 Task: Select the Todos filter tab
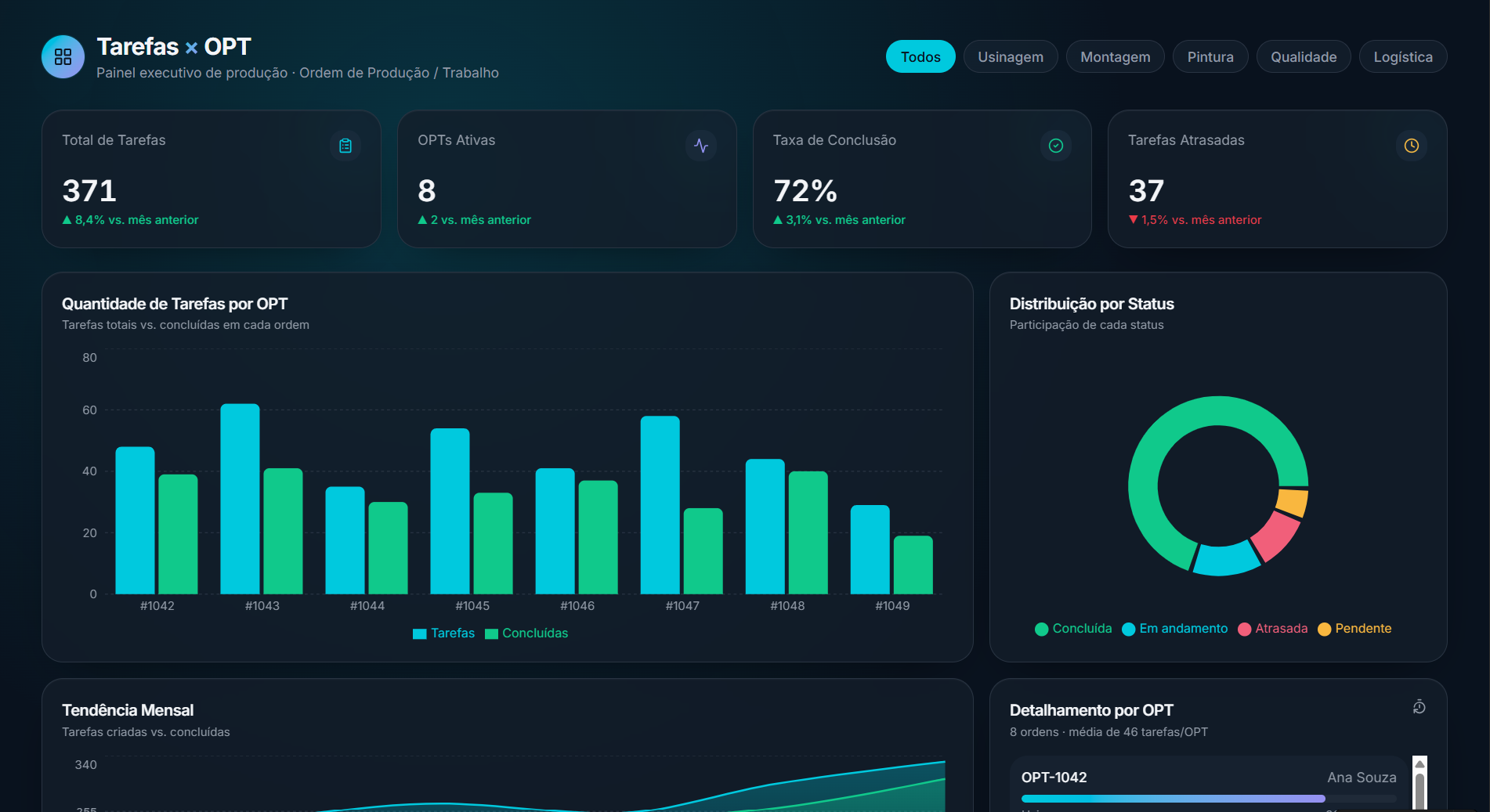point(920,56)
